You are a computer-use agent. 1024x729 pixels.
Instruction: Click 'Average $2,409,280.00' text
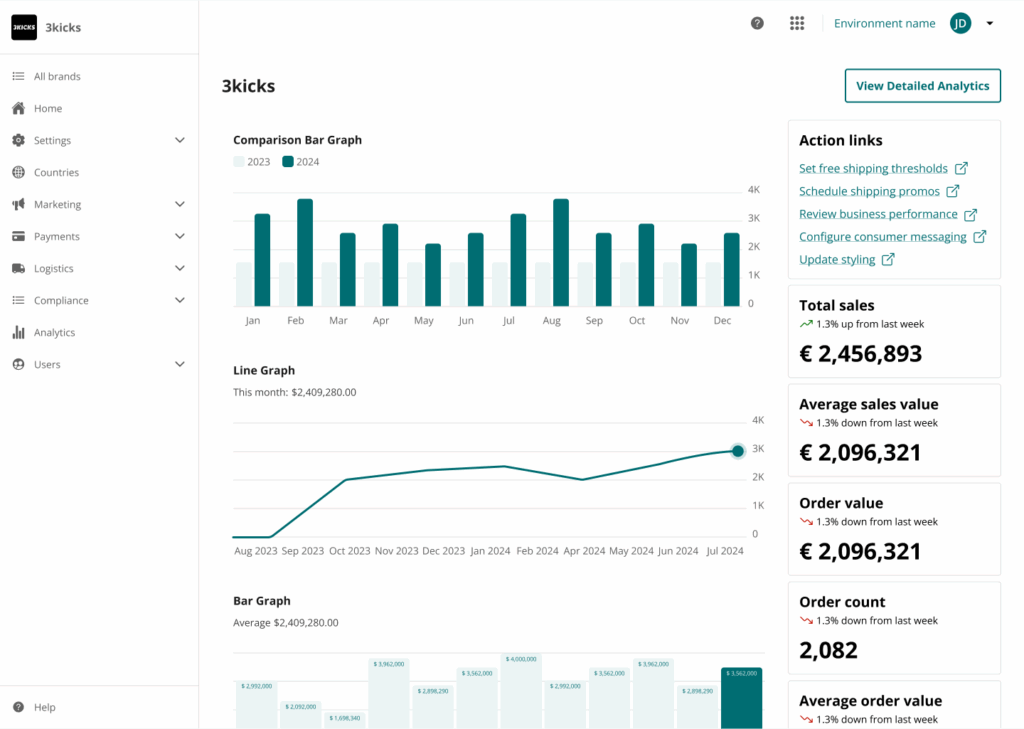[285, 623]
